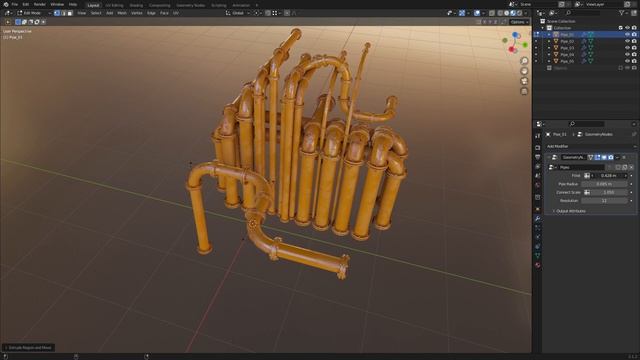Collapse the Collection tree in outliner
The height and width of the screenshot is (360, 640).
coord(542,28)
